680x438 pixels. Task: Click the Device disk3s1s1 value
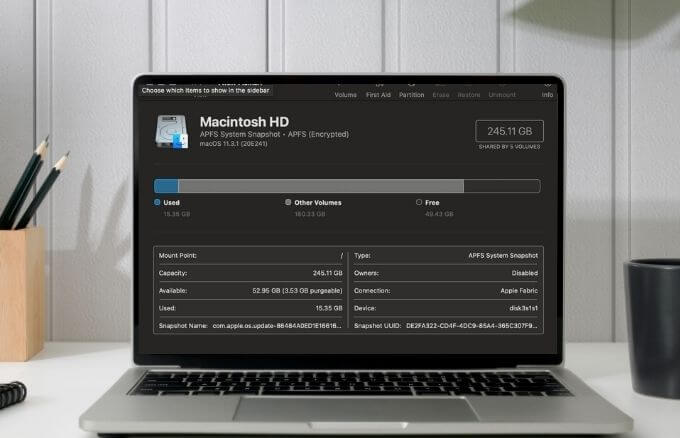[523, 308]
